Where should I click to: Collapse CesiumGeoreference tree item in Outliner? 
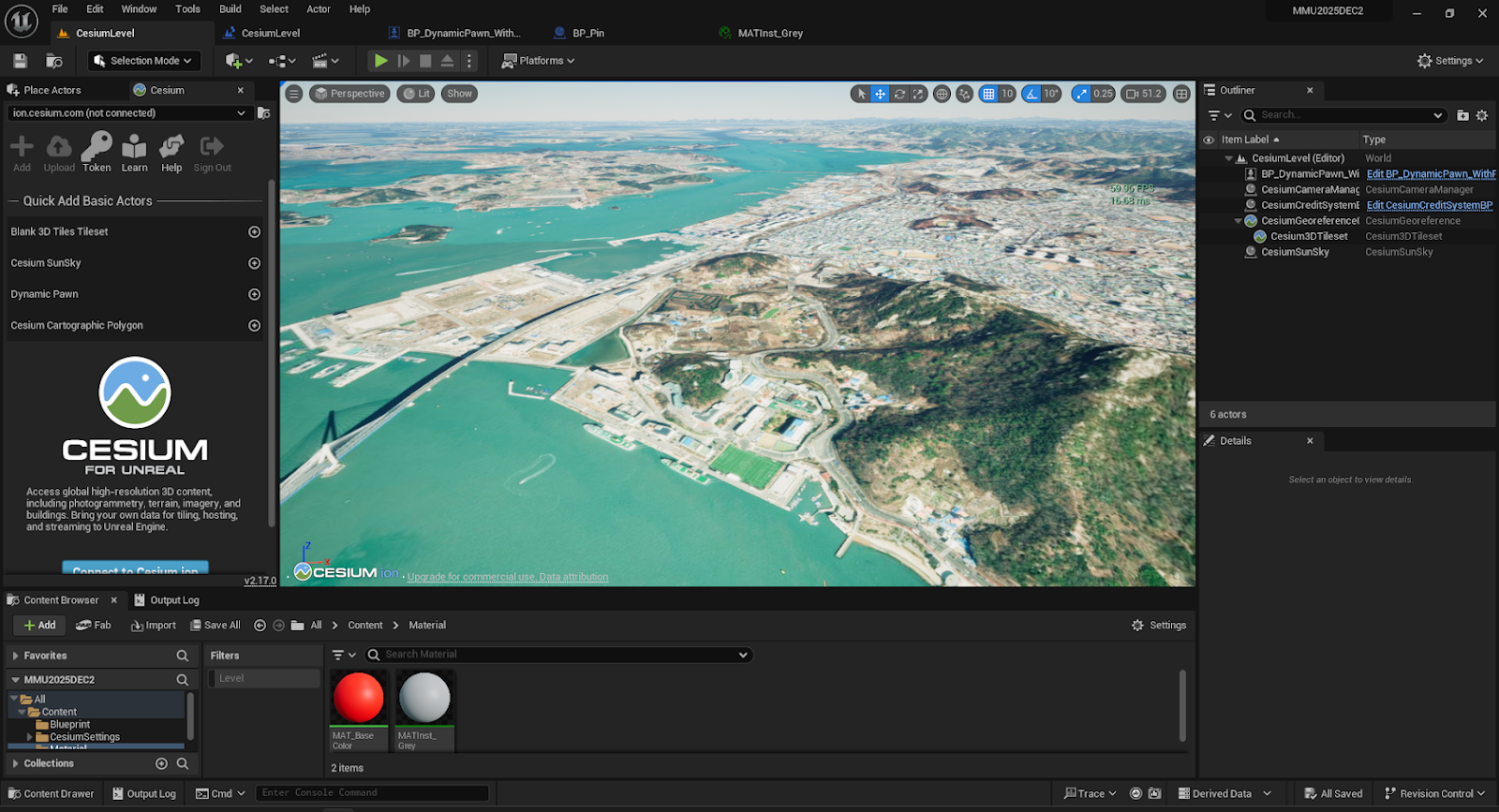click(x=1238, y=221)
